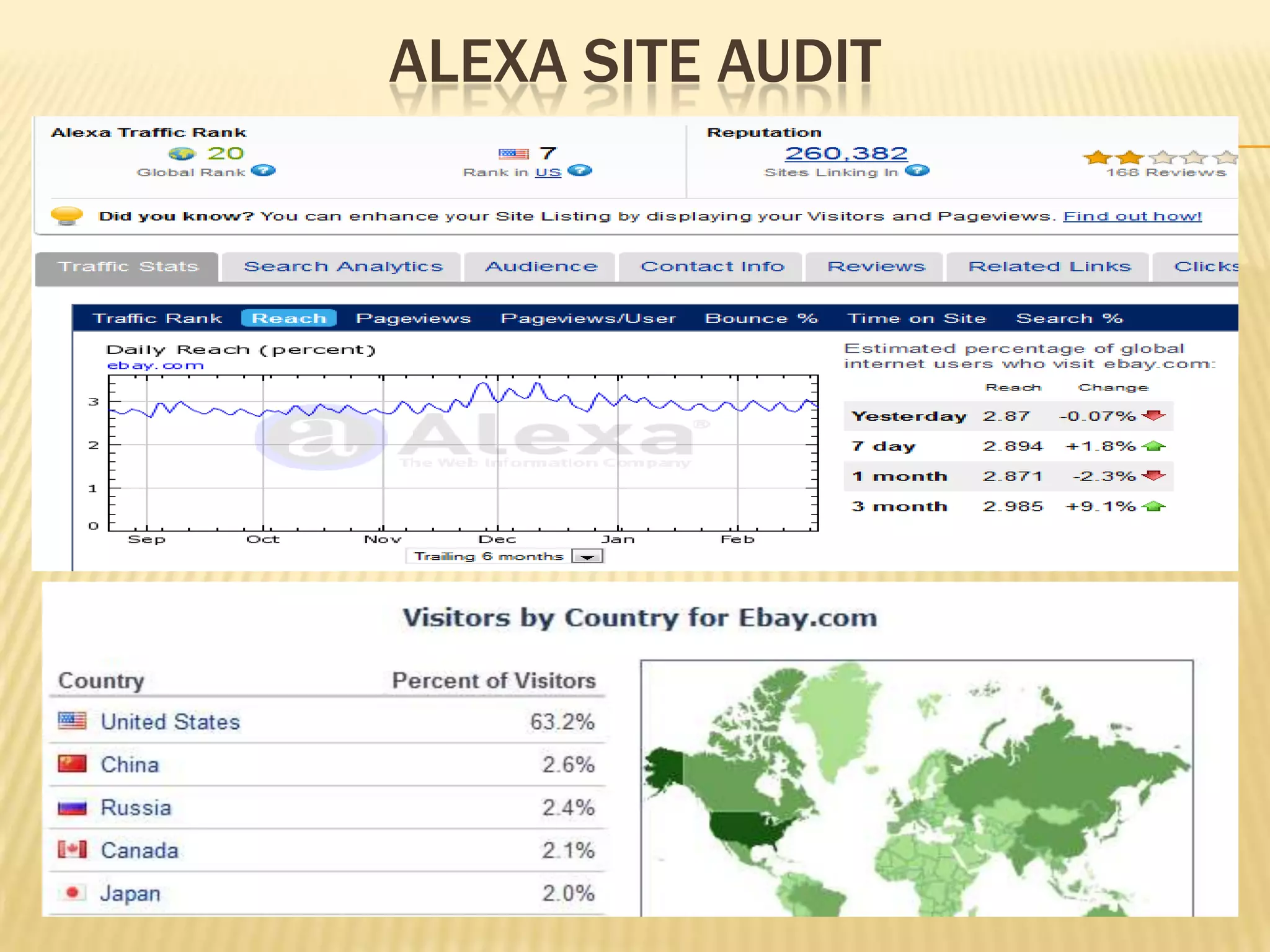Click the red down arrow for 1 month
The height and width of the screenshot is (952, 1270).
pos(1153,476)
